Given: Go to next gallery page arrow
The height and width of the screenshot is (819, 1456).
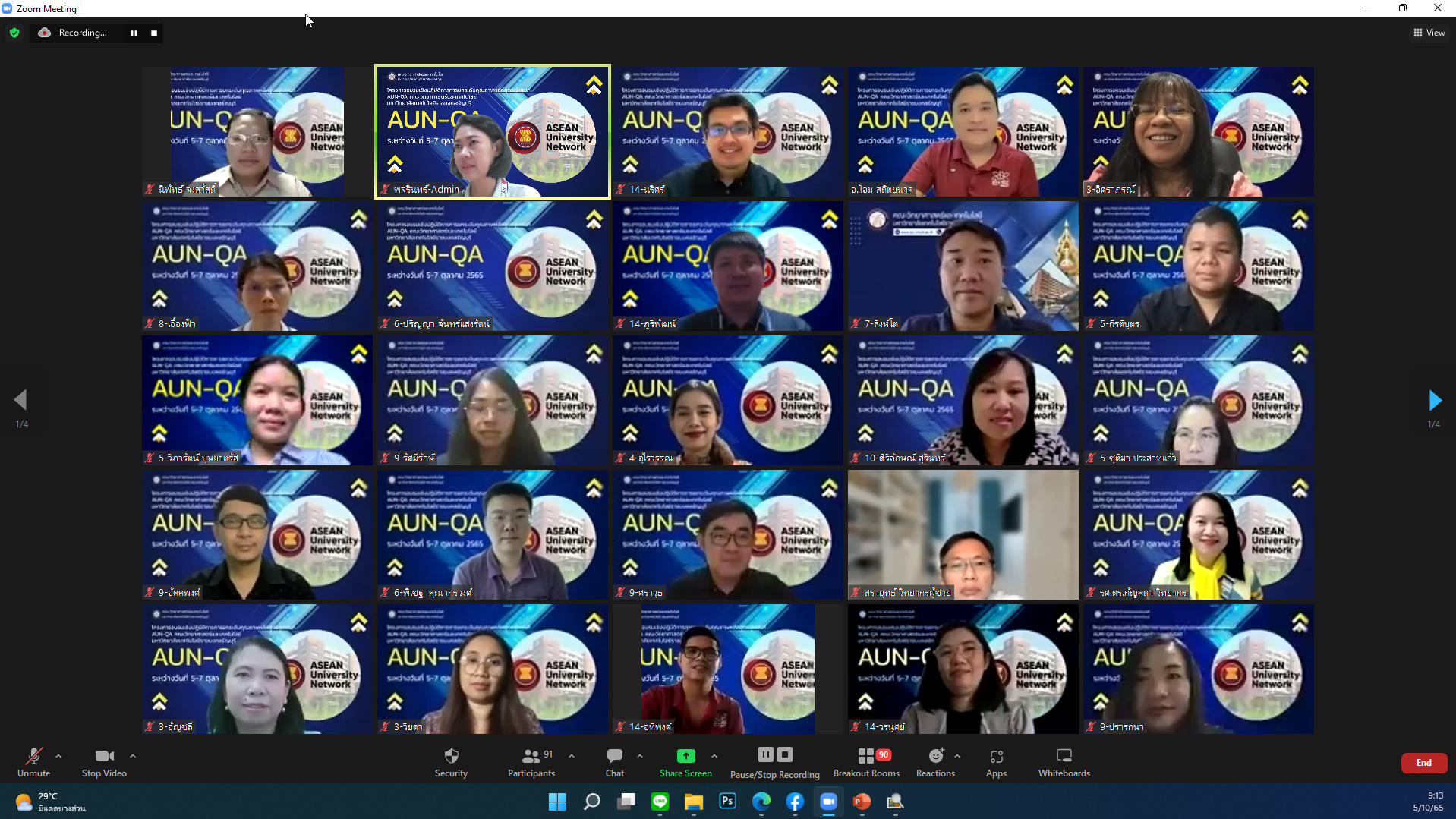Looking at the screenshot, I should coord(1435,400).
